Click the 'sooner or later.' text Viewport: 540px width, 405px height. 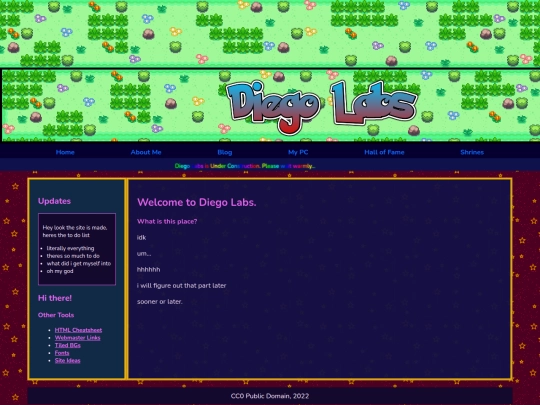[x=160, y=301]
